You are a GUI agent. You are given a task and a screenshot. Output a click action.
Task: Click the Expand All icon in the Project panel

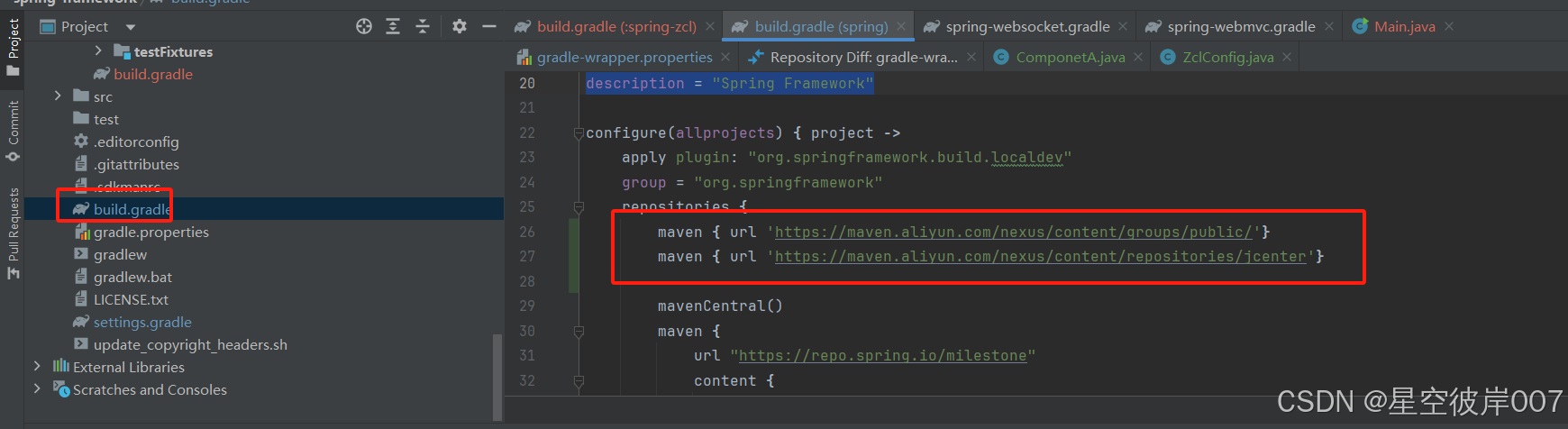pos(393,26)
